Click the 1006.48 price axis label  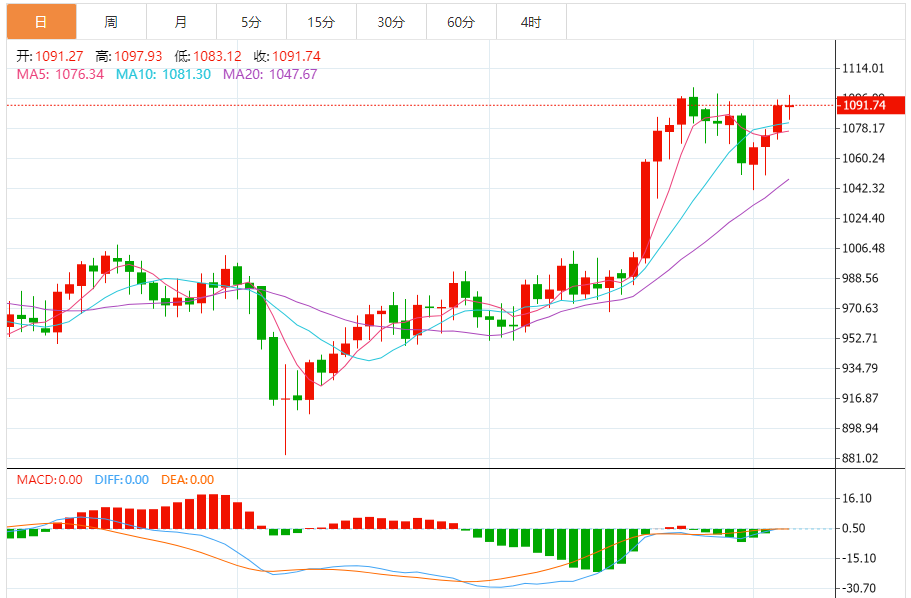click(863, 248)
